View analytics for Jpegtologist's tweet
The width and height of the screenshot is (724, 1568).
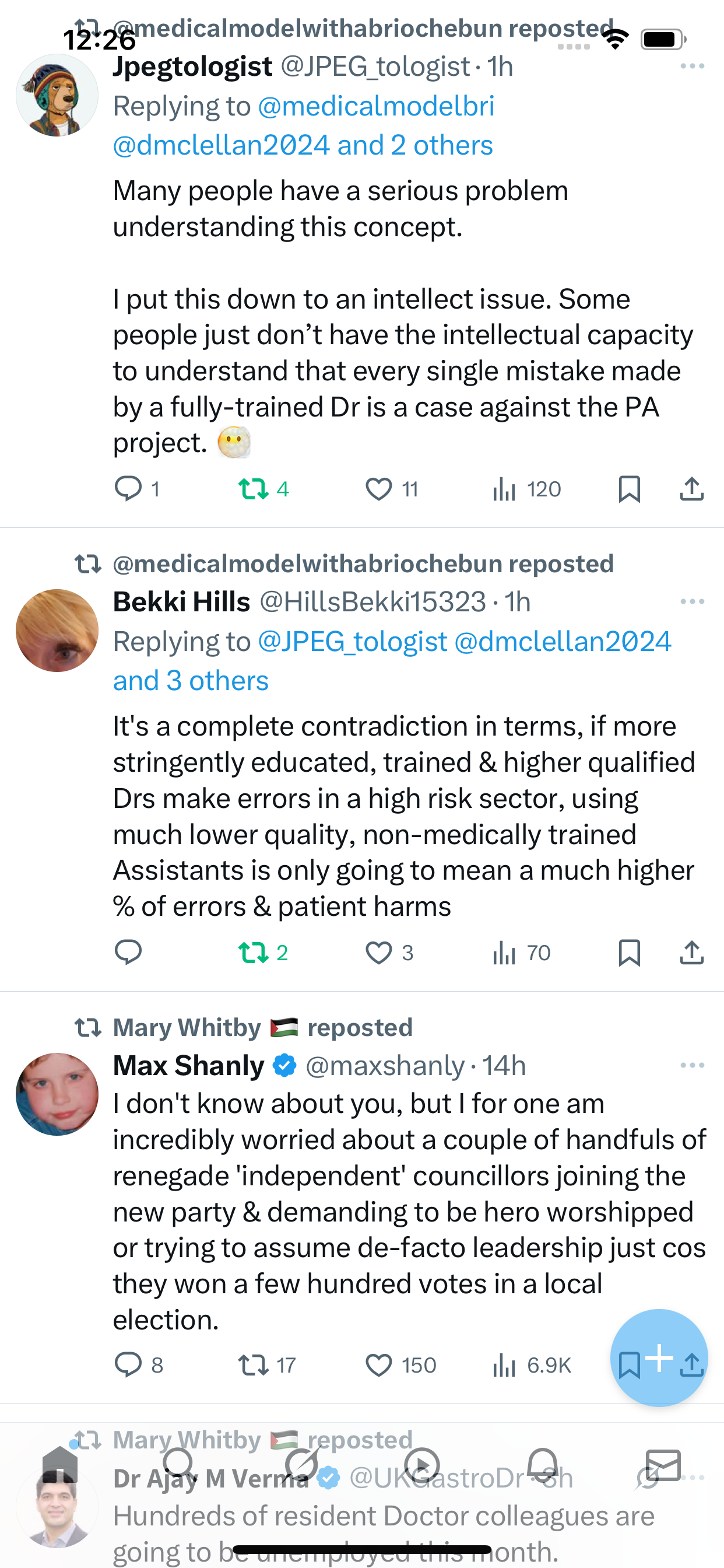[x=504, y=489]
